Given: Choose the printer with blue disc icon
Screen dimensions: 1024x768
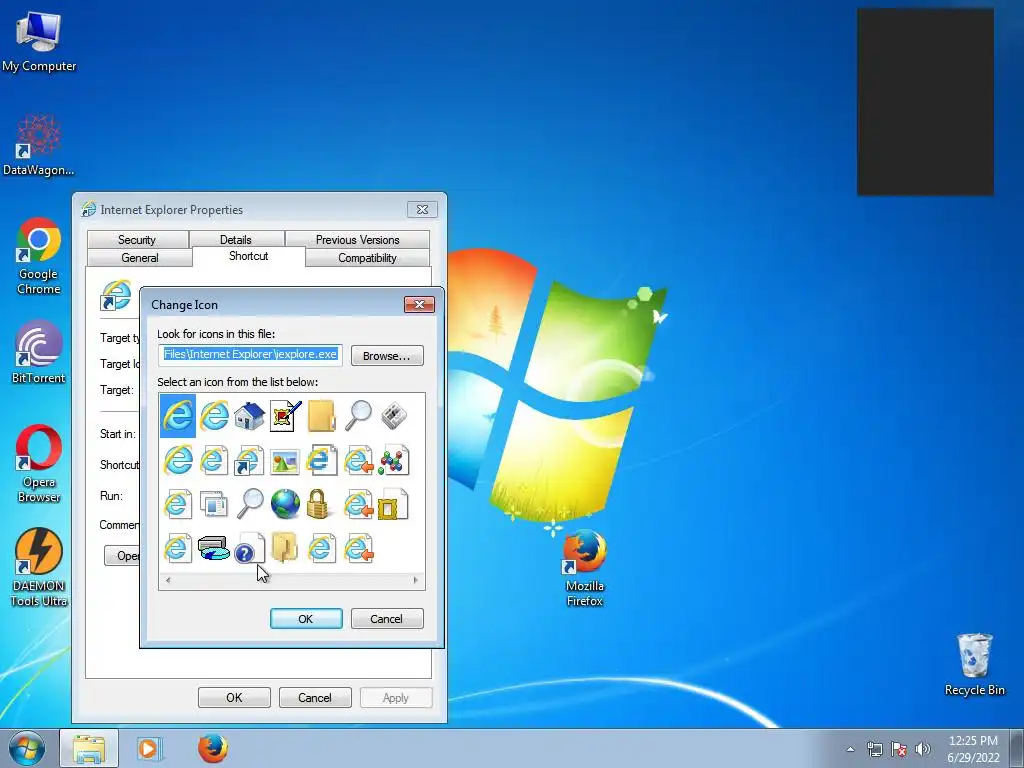Looking at the screenshot, I should [x=214, y=549].
